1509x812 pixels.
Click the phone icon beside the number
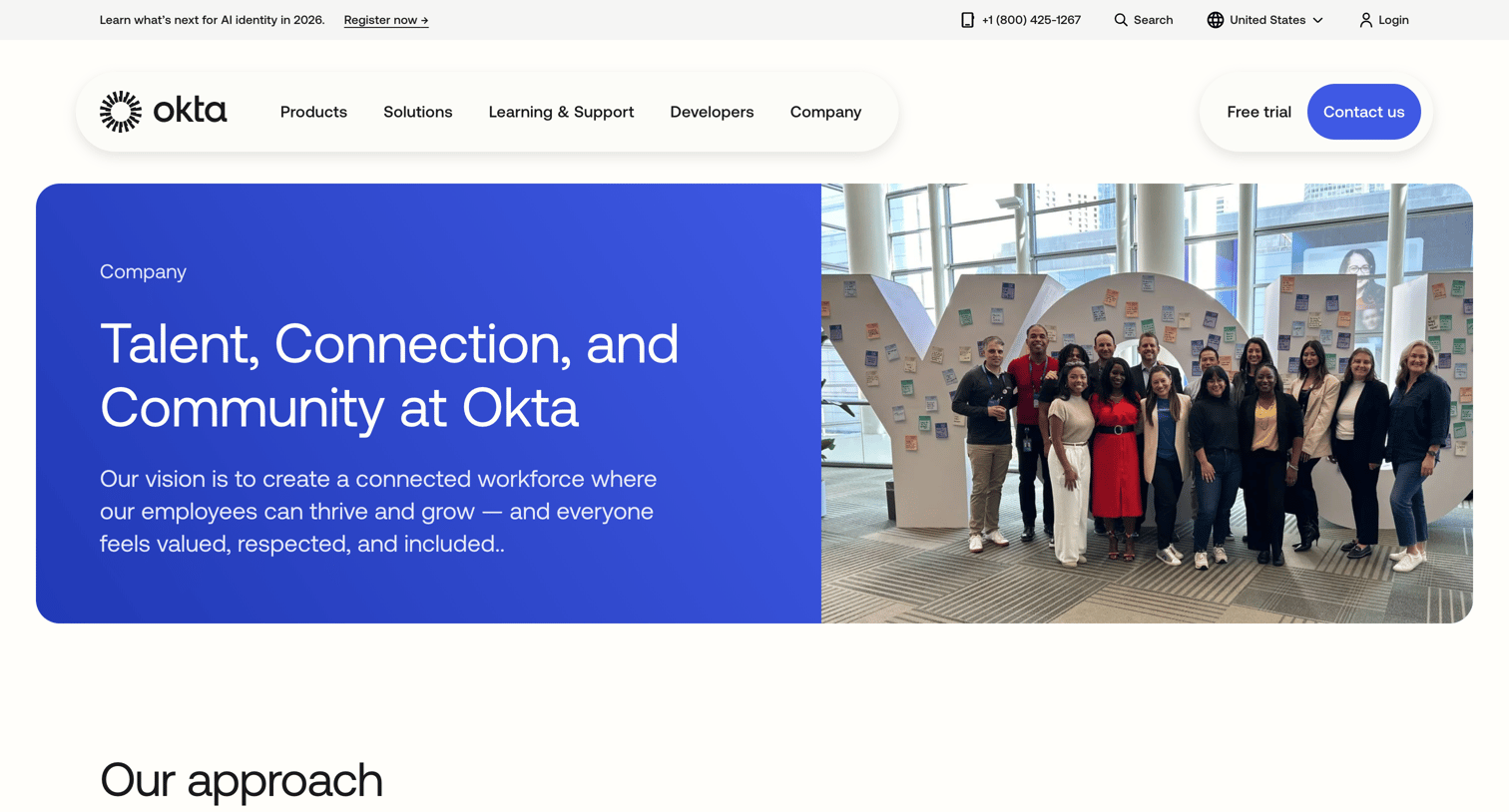pos(967,20)
